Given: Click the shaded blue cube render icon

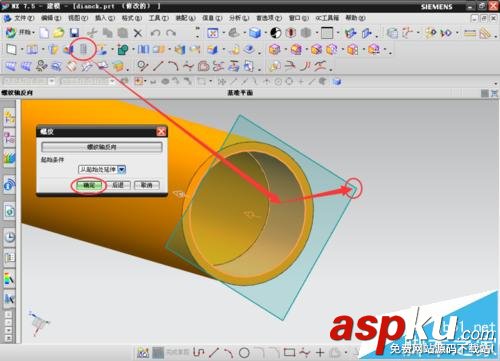Looking at the screenshot, I should [x=255, y=33].
